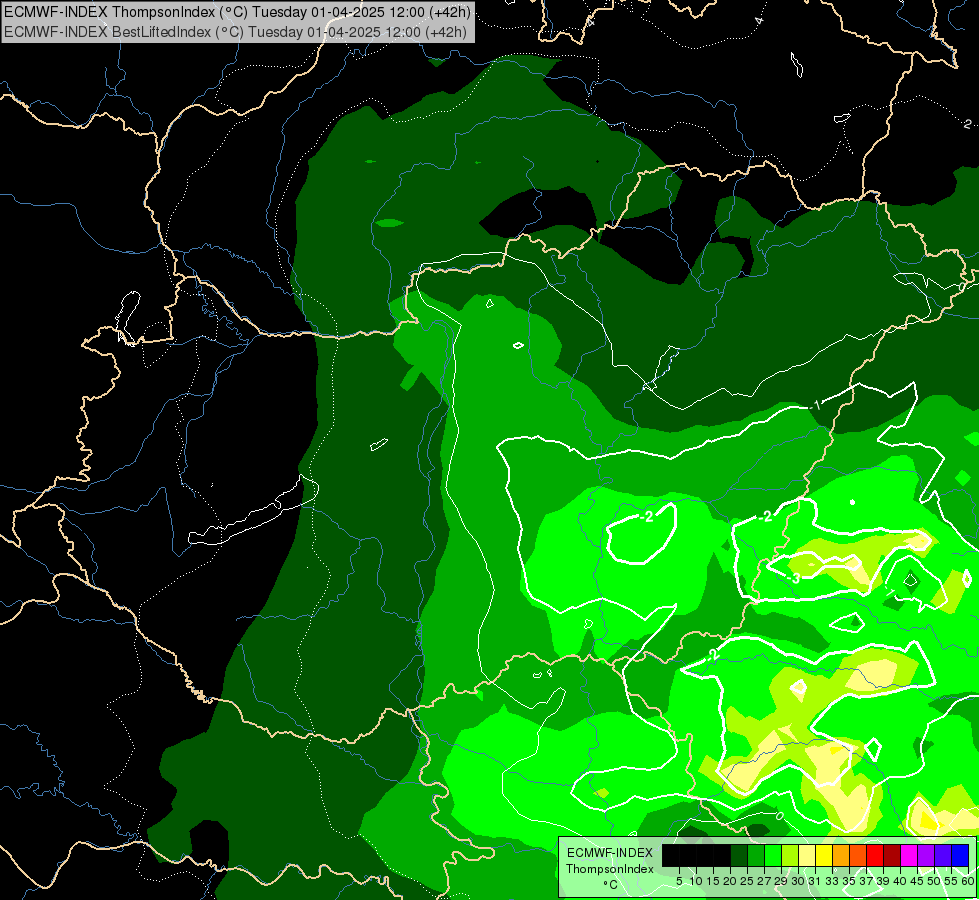Click the purple legend swatch between 45 and 50

[x=927, y=855]
